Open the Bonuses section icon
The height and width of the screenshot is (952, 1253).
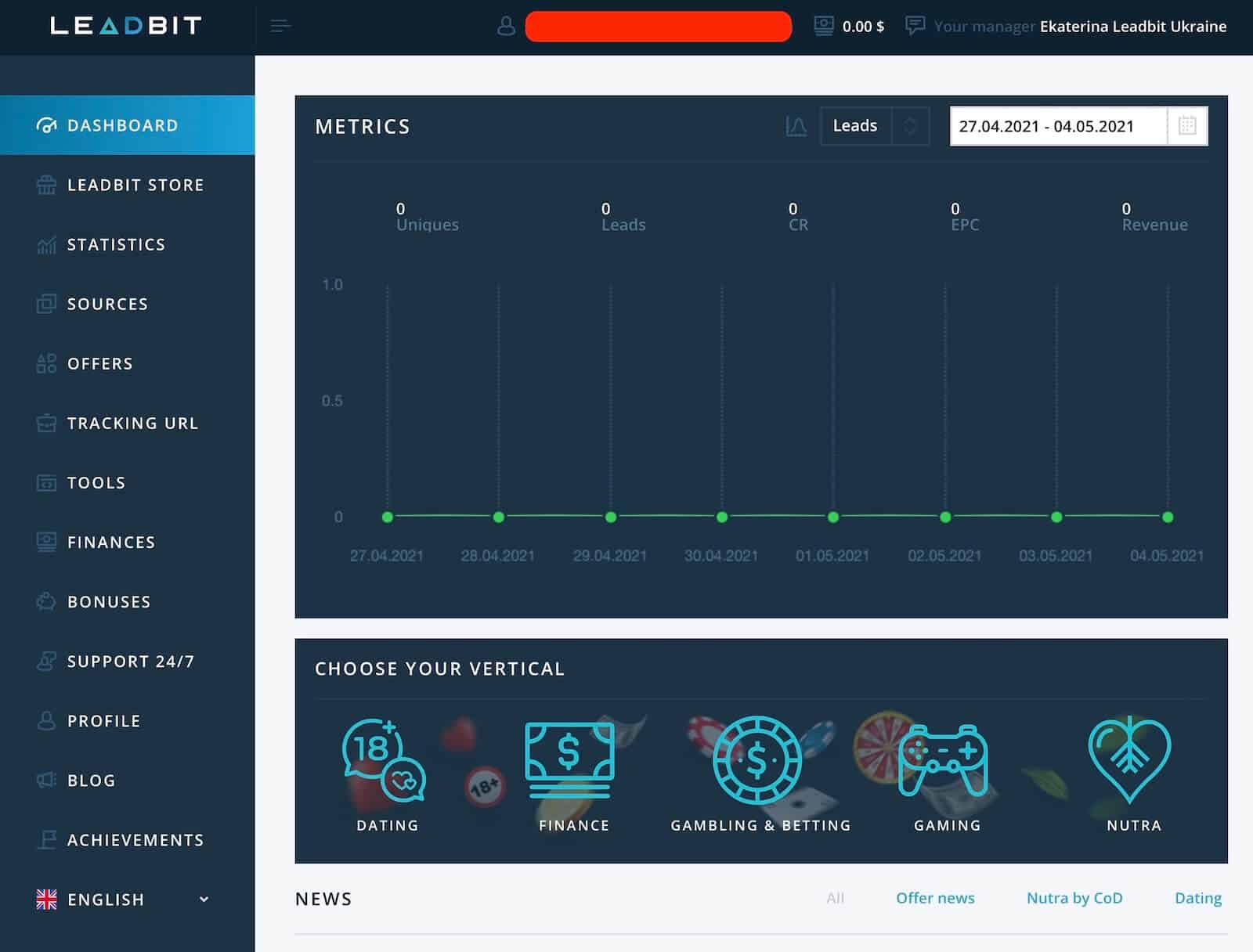[x=46, y=601]
